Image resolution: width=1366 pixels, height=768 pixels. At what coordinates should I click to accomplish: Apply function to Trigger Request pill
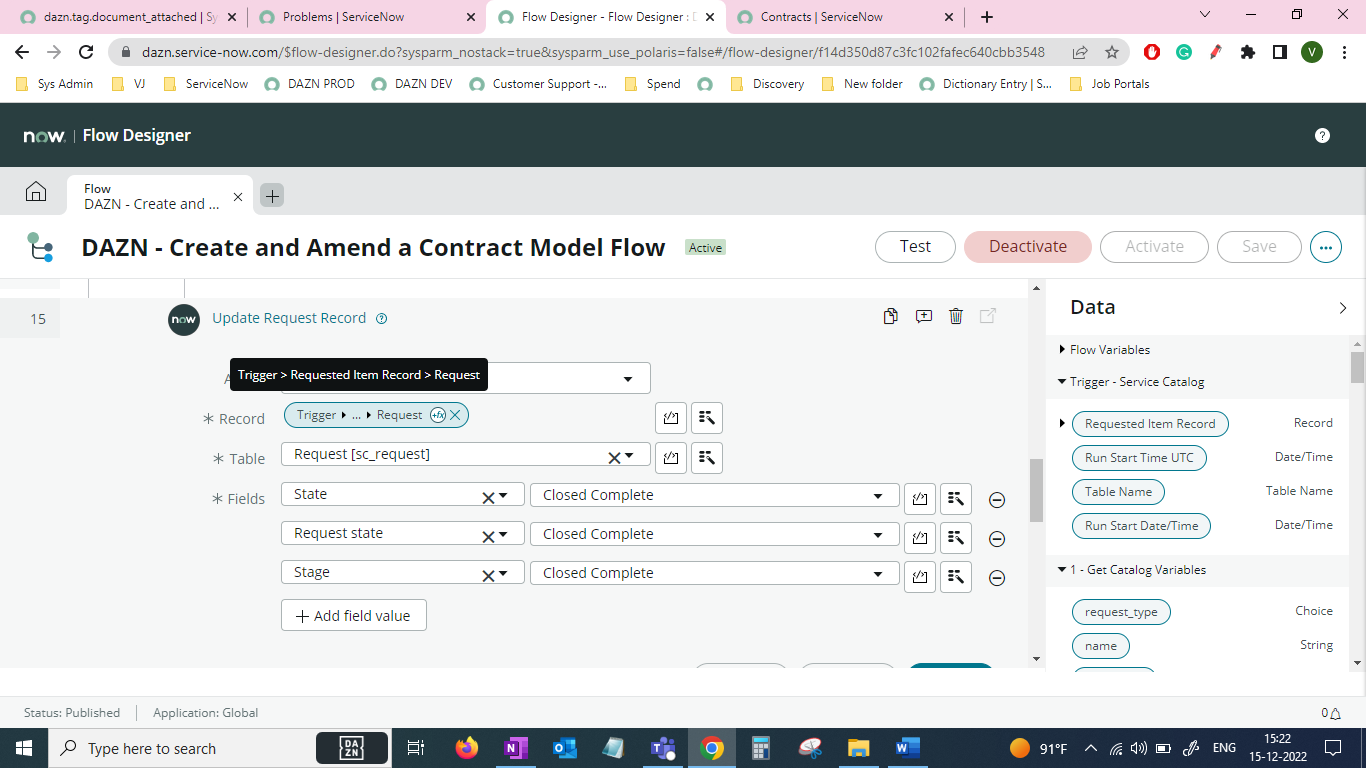tap(438, 415)
